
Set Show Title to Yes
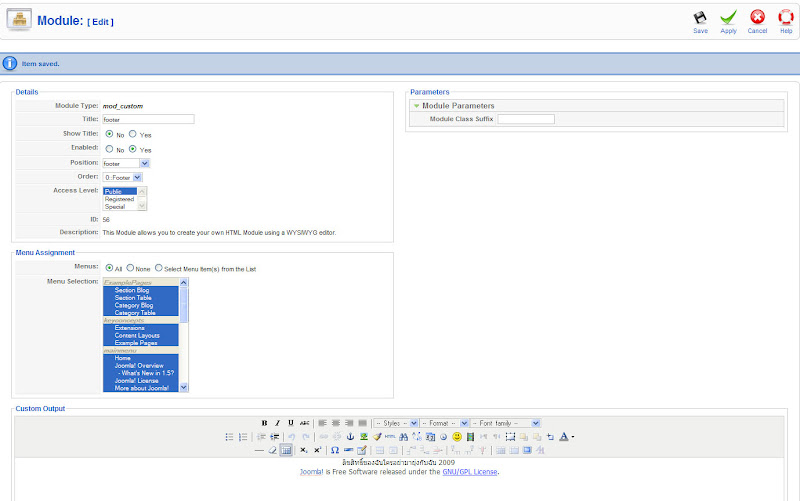pyautogui.click(x=133, y=134)
